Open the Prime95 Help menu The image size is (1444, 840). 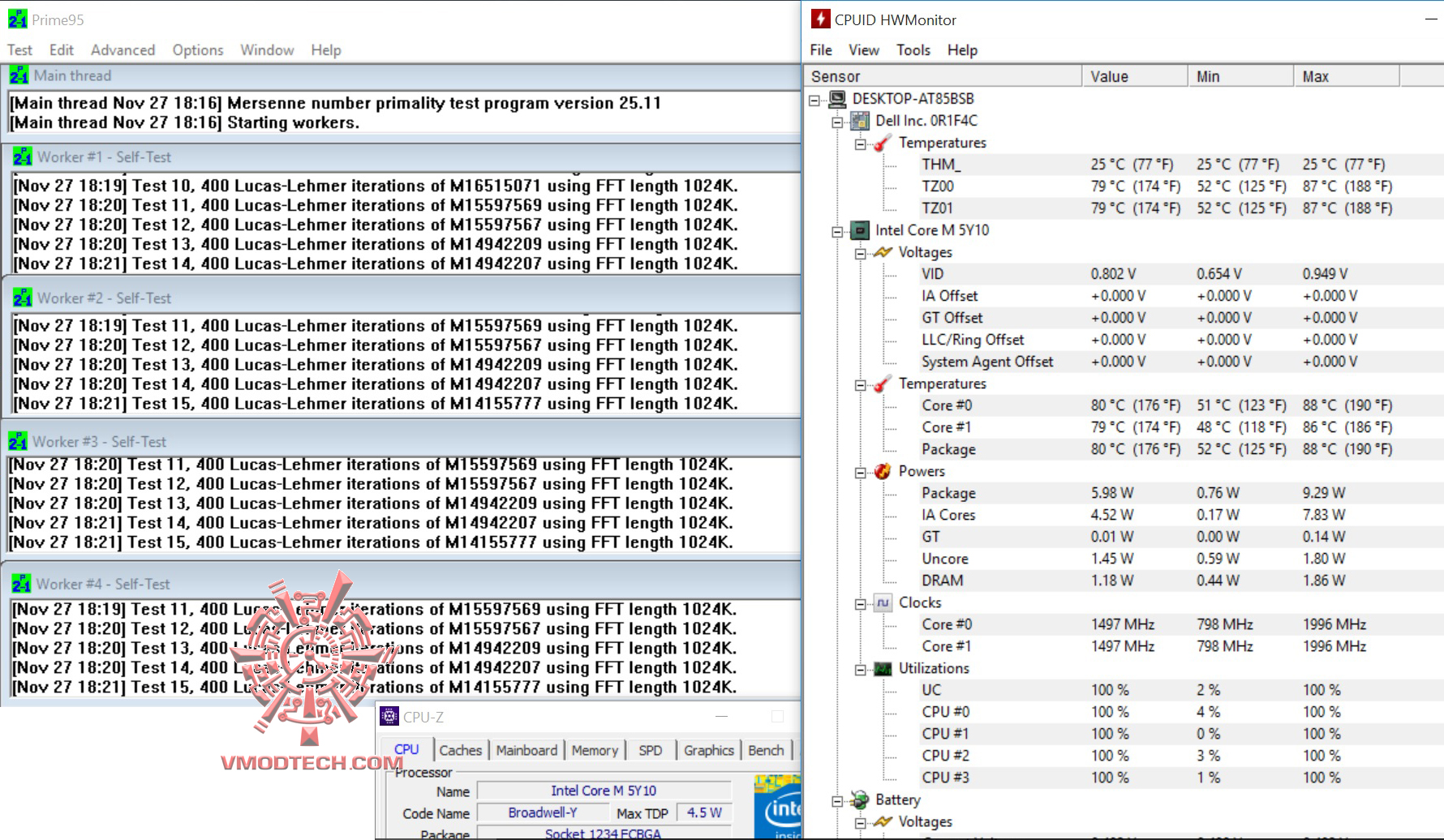pyautogui.click(x=326, y=50)
